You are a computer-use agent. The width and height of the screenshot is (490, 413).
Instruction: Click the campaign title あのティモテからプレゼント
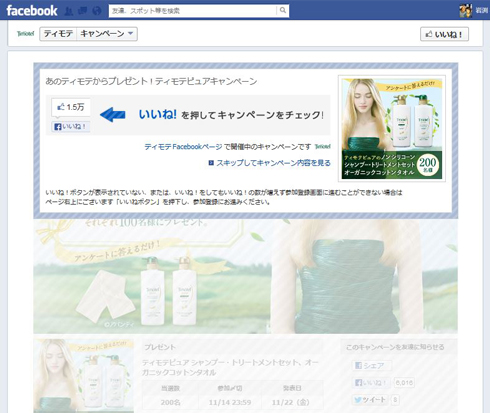point(151,81)
